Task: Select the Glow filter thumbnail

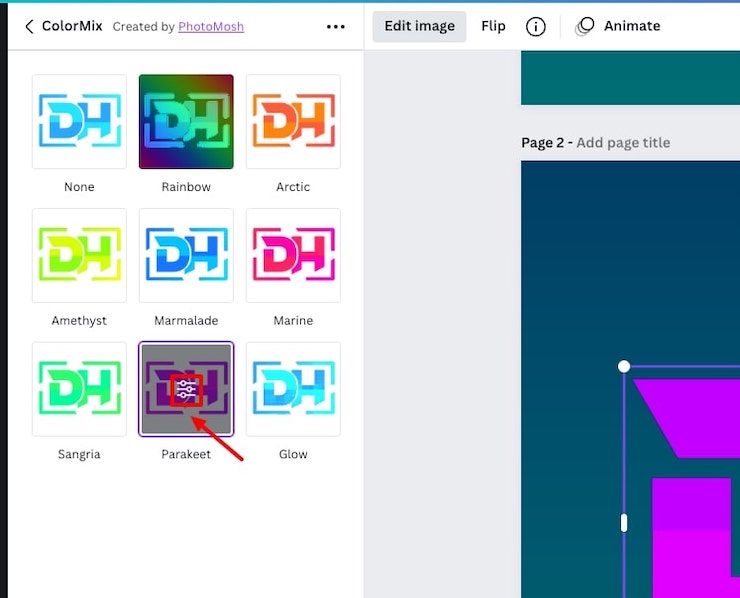Action: [x=293, y=390]
